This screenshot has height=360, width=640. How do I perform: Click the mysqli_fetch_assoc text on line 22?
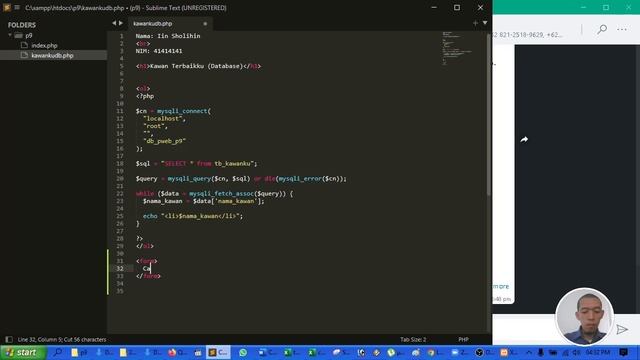click(x=221, y=193)
